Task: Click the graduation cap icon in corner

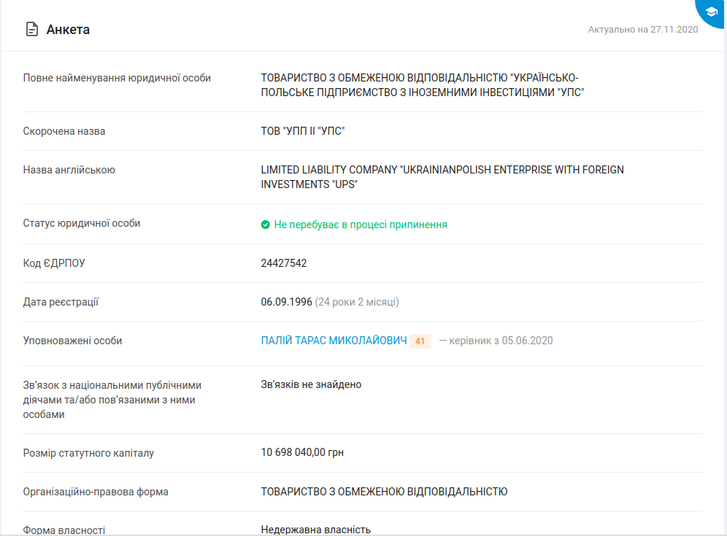Action: tap(712, 12)
